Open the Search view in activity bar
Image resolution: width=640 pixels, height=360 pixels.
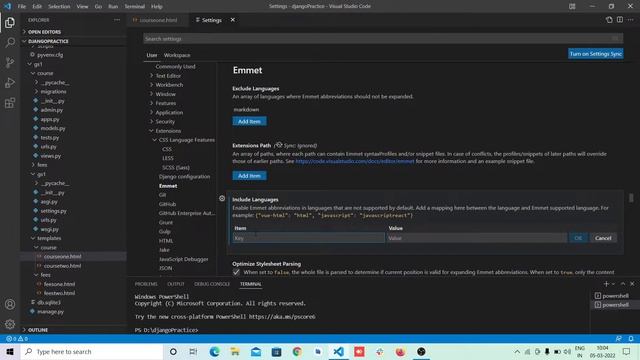[10, 42]
